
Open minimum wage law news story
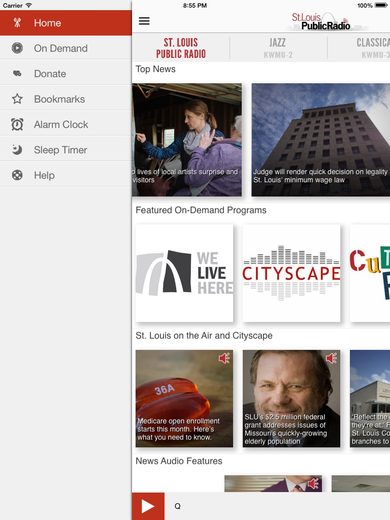pos(321,139)
